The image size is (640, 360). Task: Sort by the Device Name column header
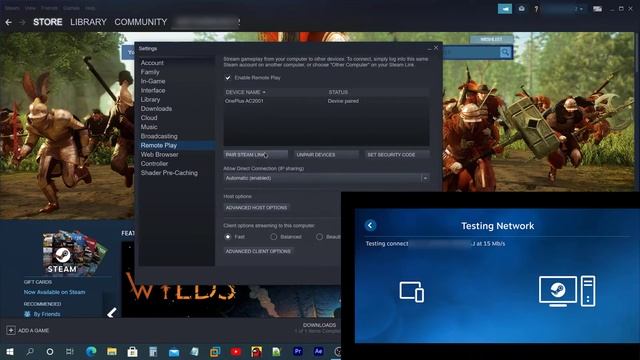(x=245, y=92)
